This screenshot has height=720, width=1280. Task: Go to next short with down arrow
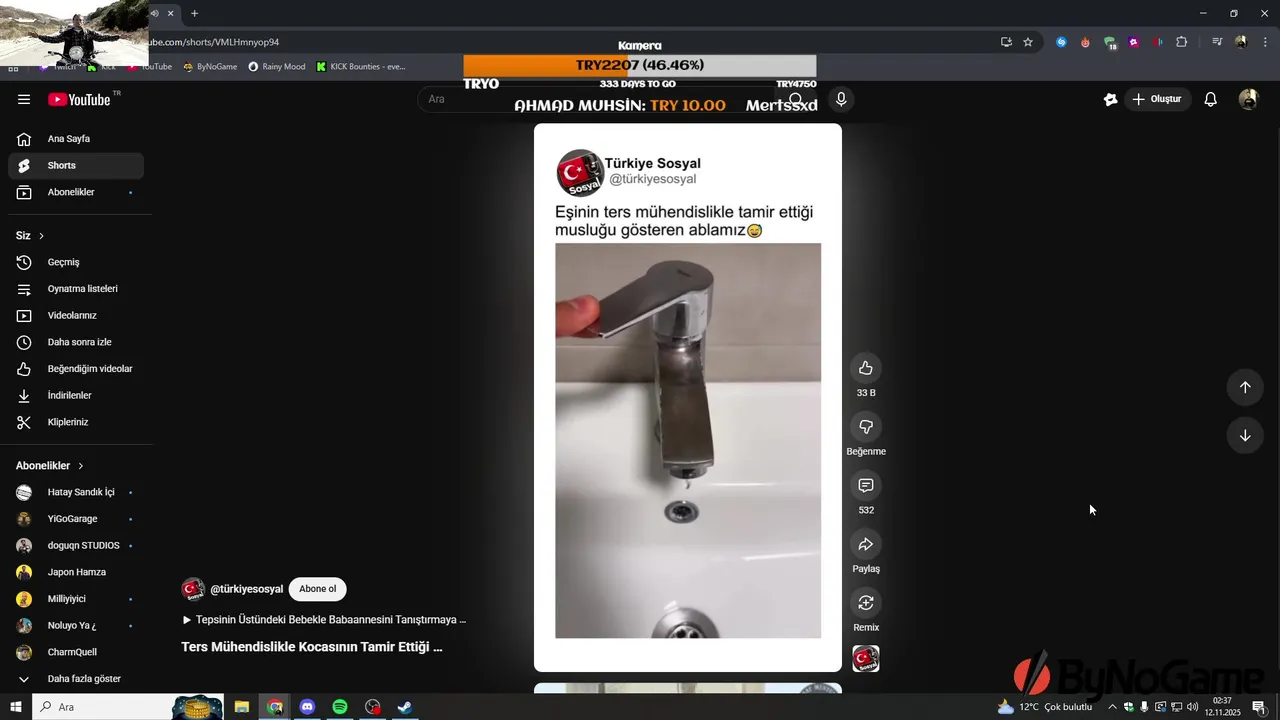(x=1245, y=436)
